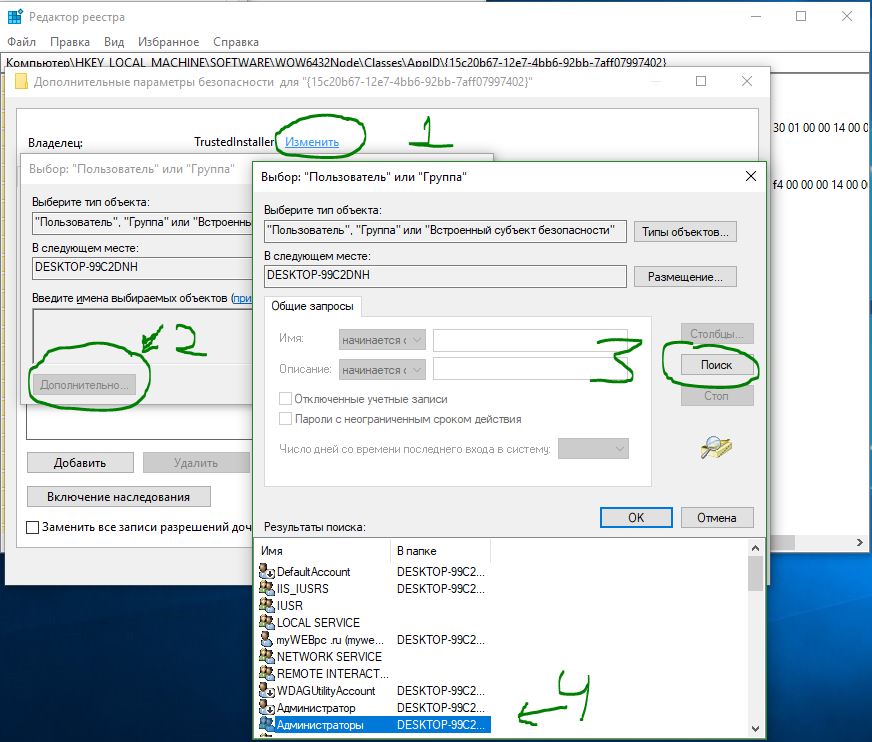Click the Дополнительно... button
This screenshot has width=872, height=742.
(x=84, y=384)
